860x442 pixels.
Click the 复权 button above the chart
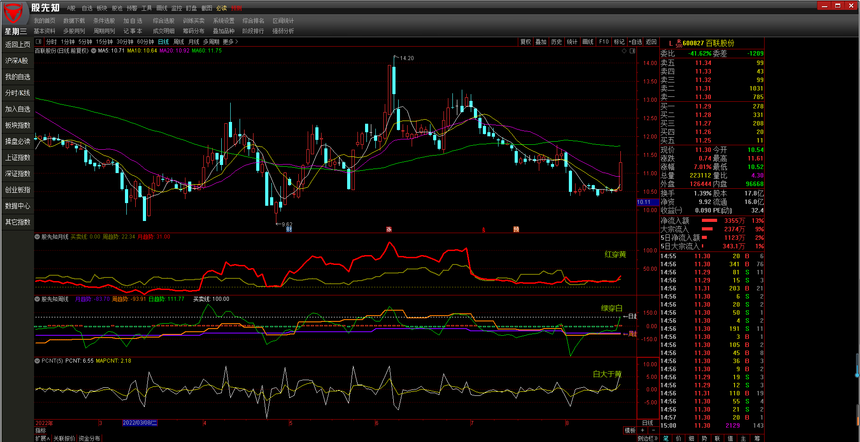click(525, 42)
